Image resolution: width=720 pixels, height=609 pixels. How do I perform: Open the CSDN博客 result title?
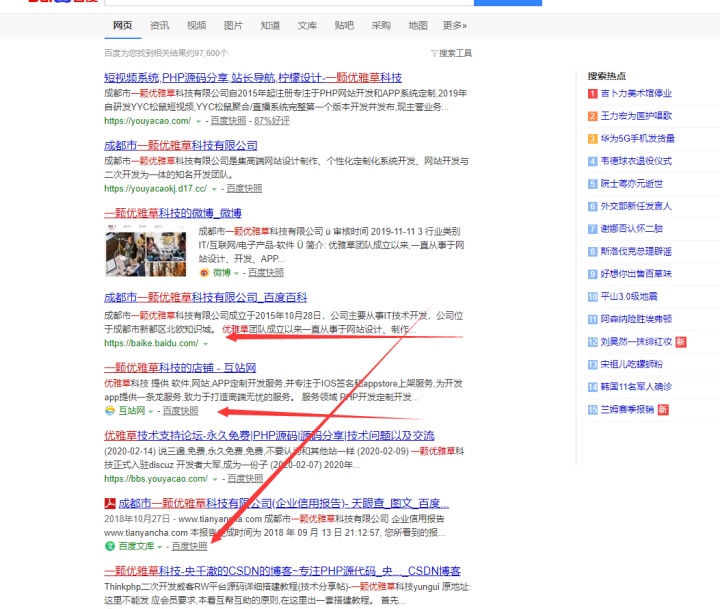pyautogui.click(x=282, y=571)
